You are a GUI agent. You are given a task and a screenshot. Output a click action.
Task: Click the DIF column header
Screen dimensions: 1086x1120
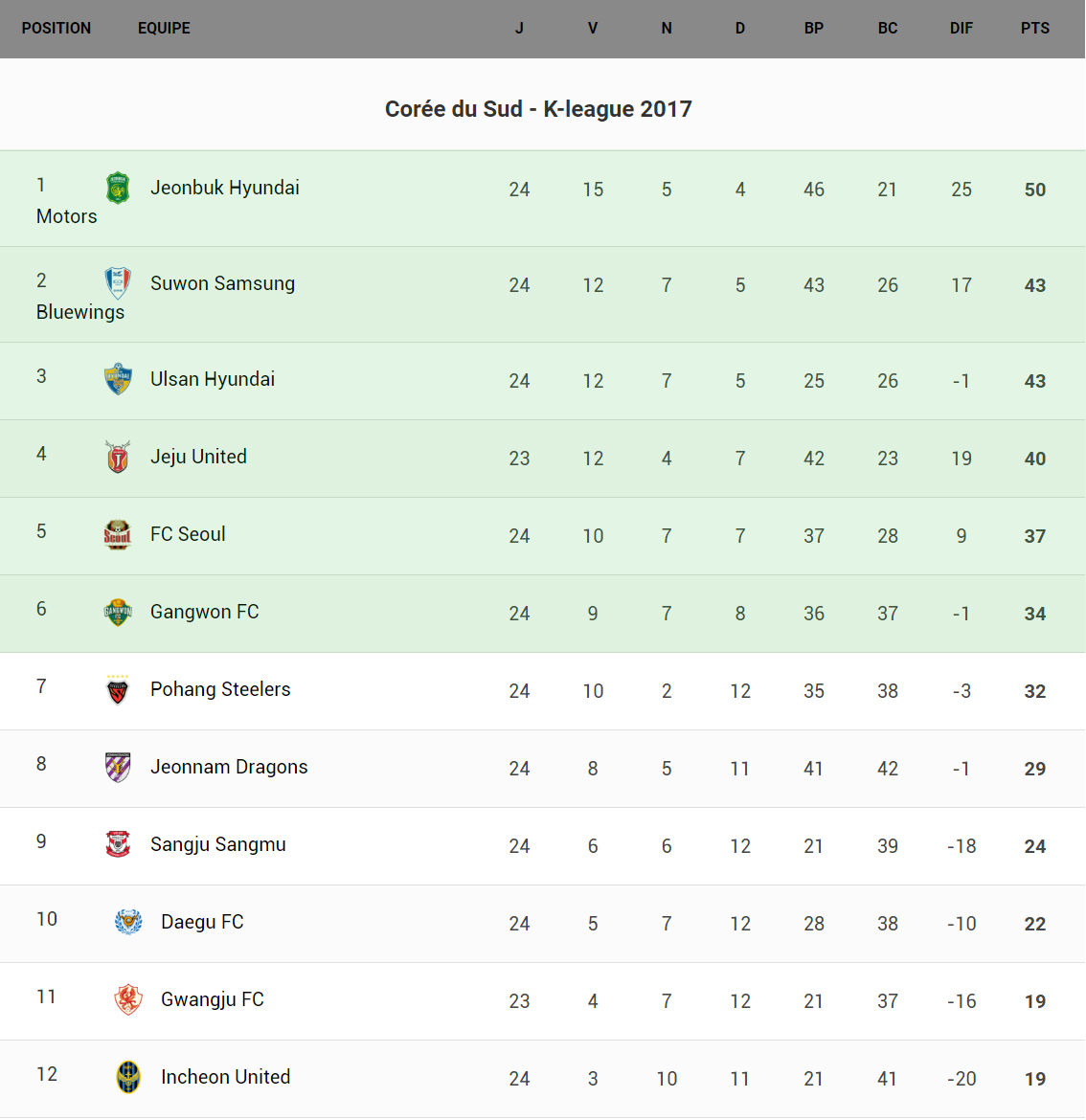(962, 29)
